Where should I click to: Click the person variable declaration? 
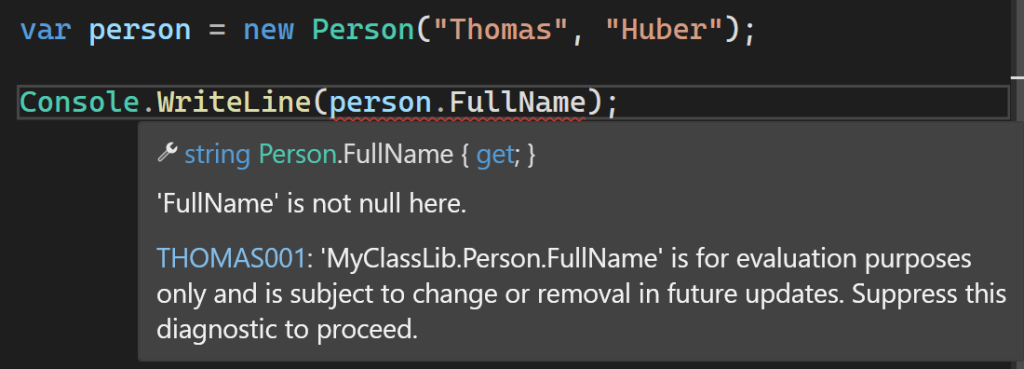point(139,31)
